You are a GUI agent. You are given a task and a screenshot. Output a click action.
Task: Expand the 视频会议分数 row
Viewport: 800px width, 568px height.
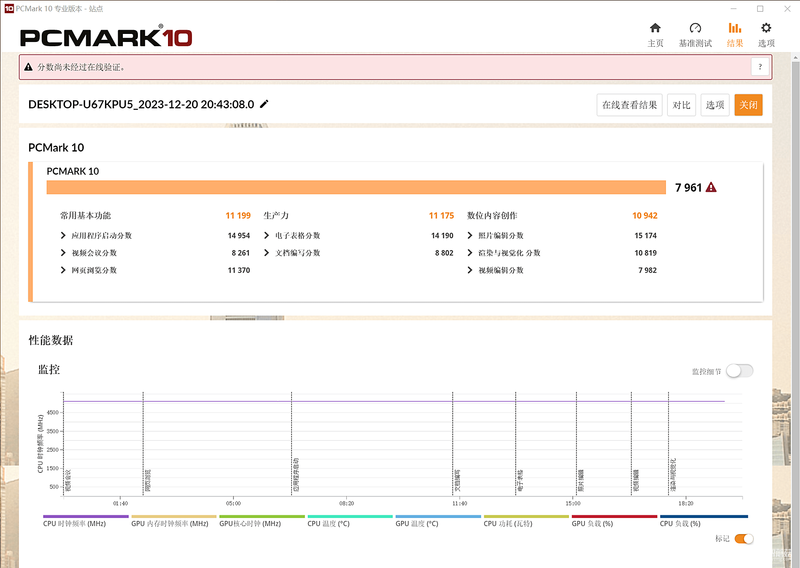[x=63, y=253]
